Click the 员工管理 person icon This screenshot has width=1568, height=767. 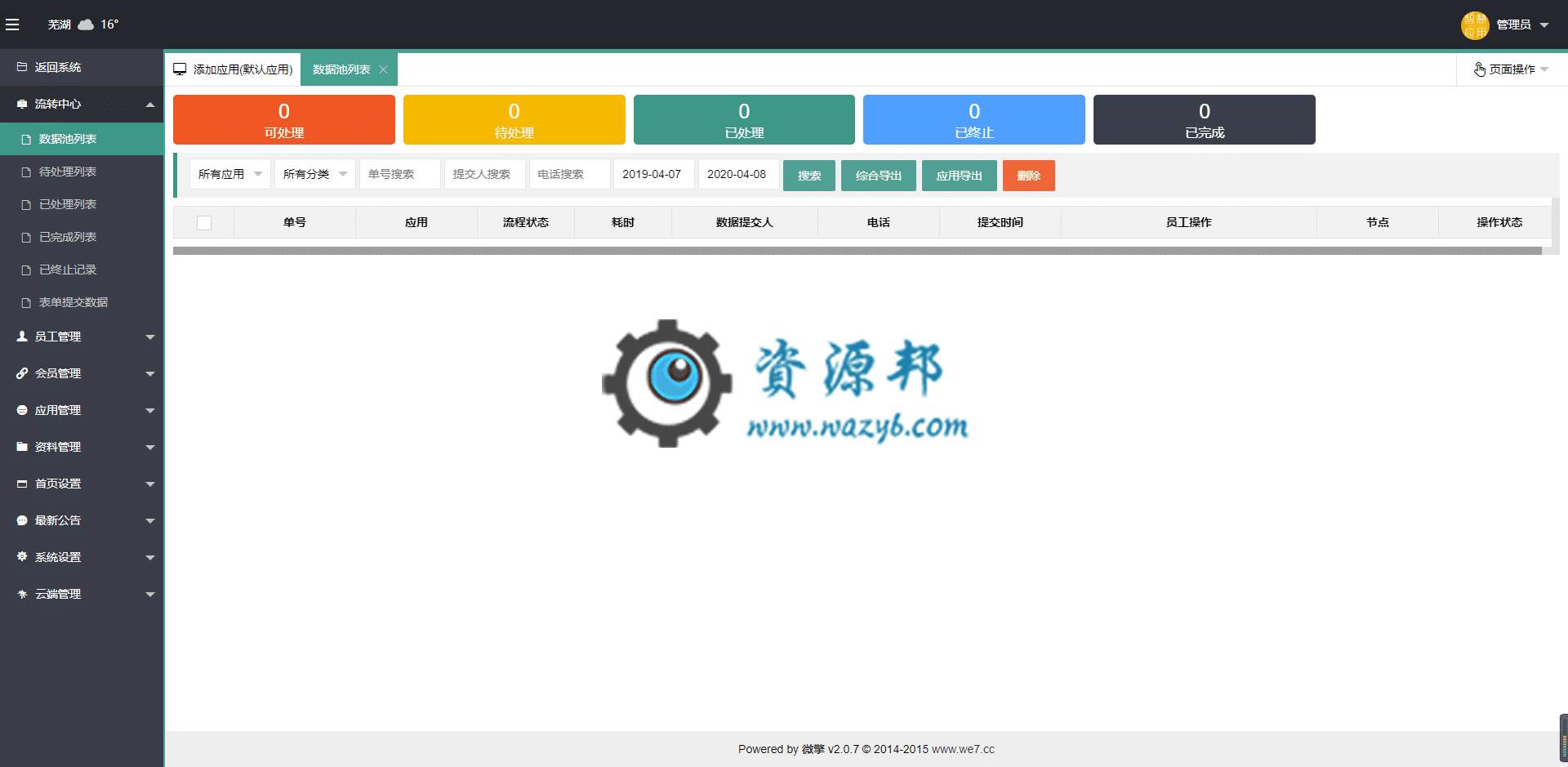coord(22,336)
